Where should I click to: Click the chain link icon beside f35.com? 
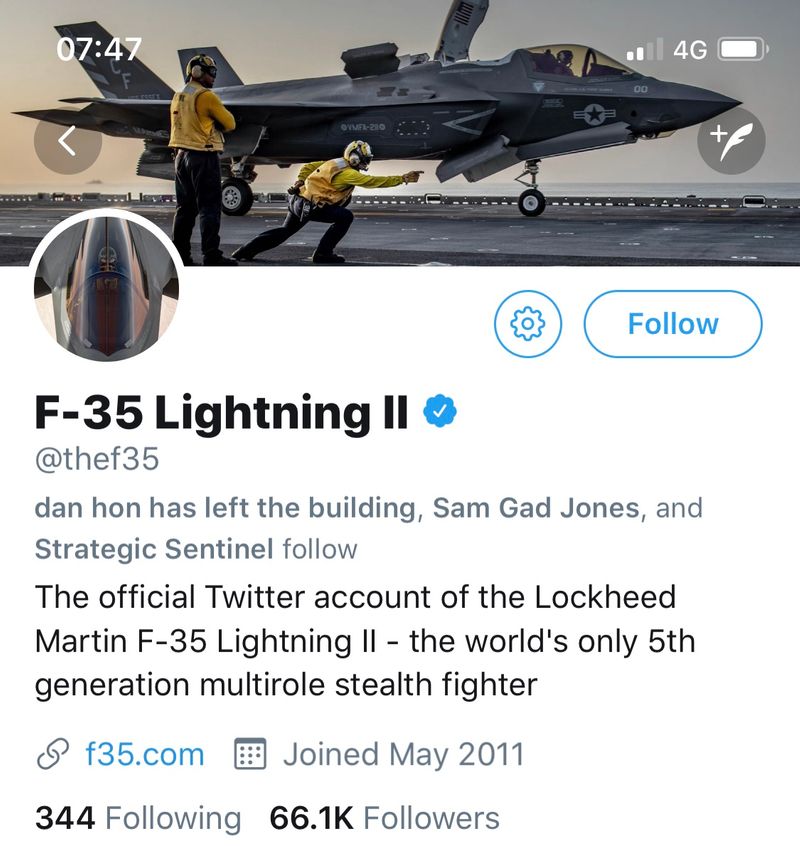pyautogui.click(x=54, y=754)
